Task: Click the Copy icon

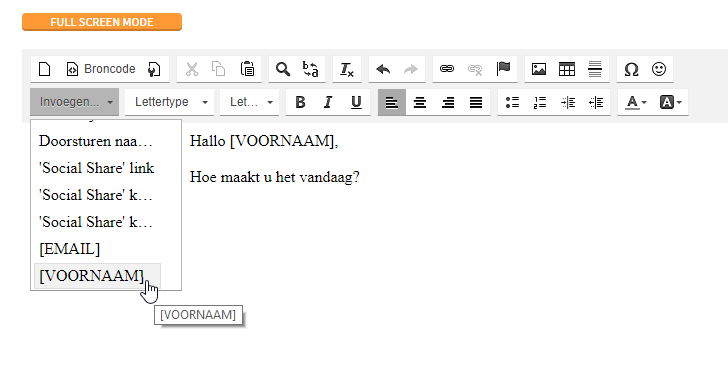Action: [219, 69]
